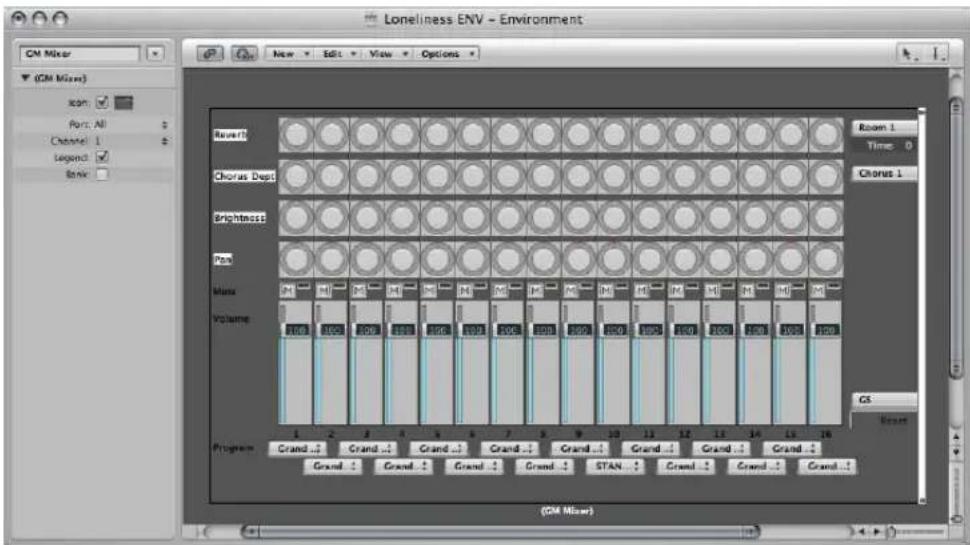The image size is (970, 545).
Task: Click channel 16 Reverb knob
Action: [x=826, y=135]
